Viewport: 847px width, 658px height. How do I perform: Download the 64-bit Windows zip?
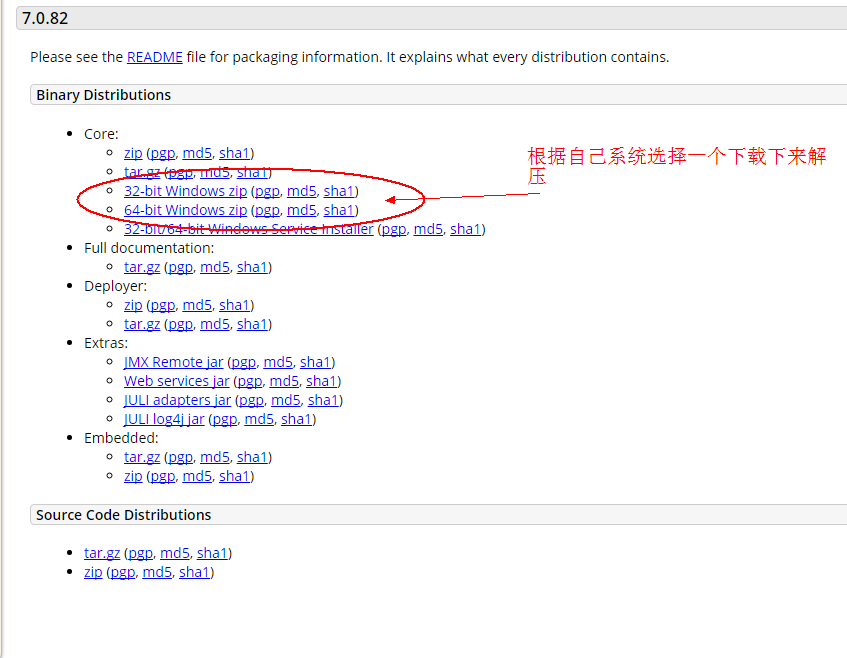click(185, 210)
